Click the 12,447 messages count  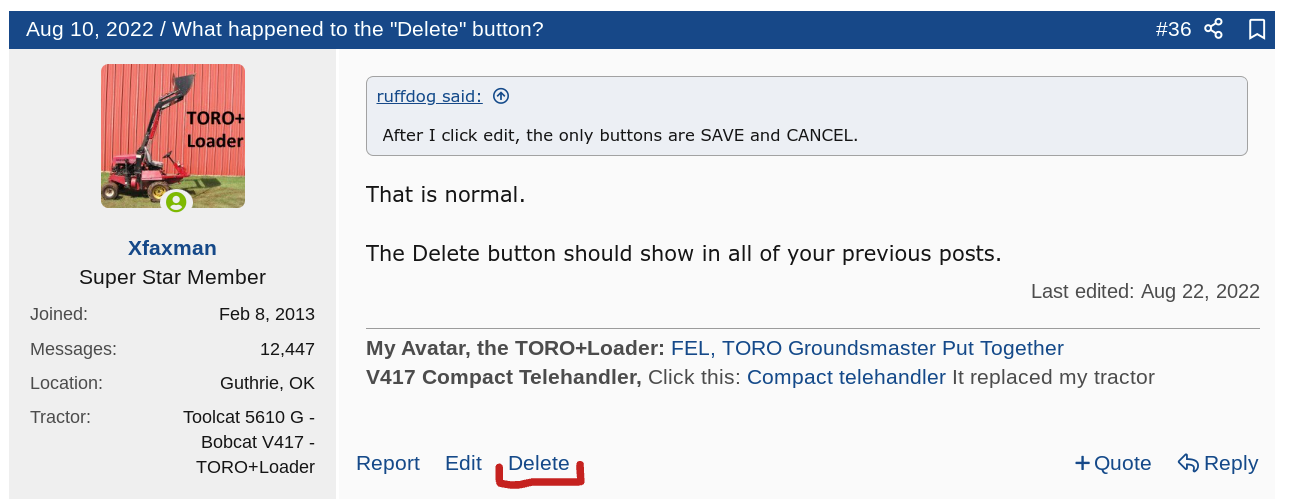[287, 349]
